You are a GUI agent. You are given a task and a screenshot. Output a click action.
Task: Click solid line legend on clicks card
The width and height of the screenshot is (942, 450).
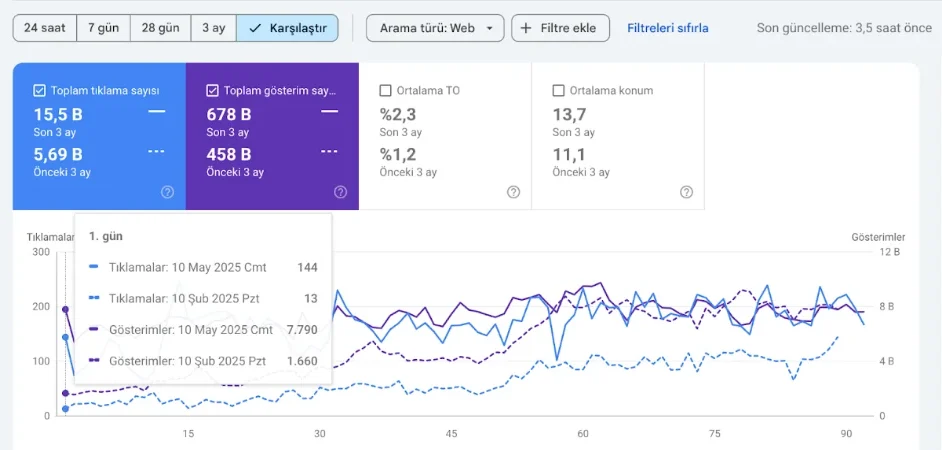coord(156,111)
